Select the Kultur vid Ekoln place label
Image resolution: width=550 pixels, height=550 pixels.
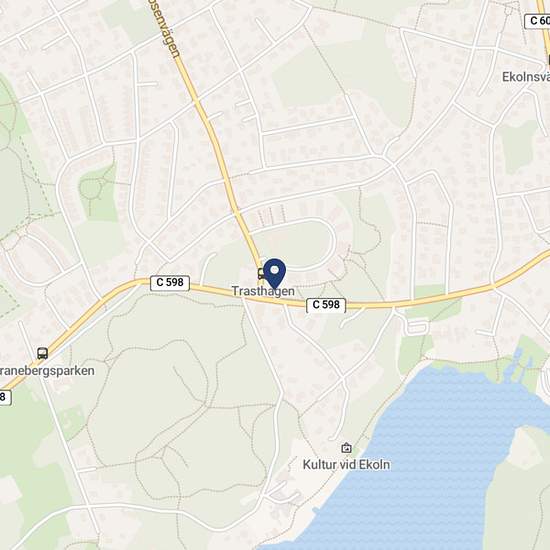click(346, 464)
